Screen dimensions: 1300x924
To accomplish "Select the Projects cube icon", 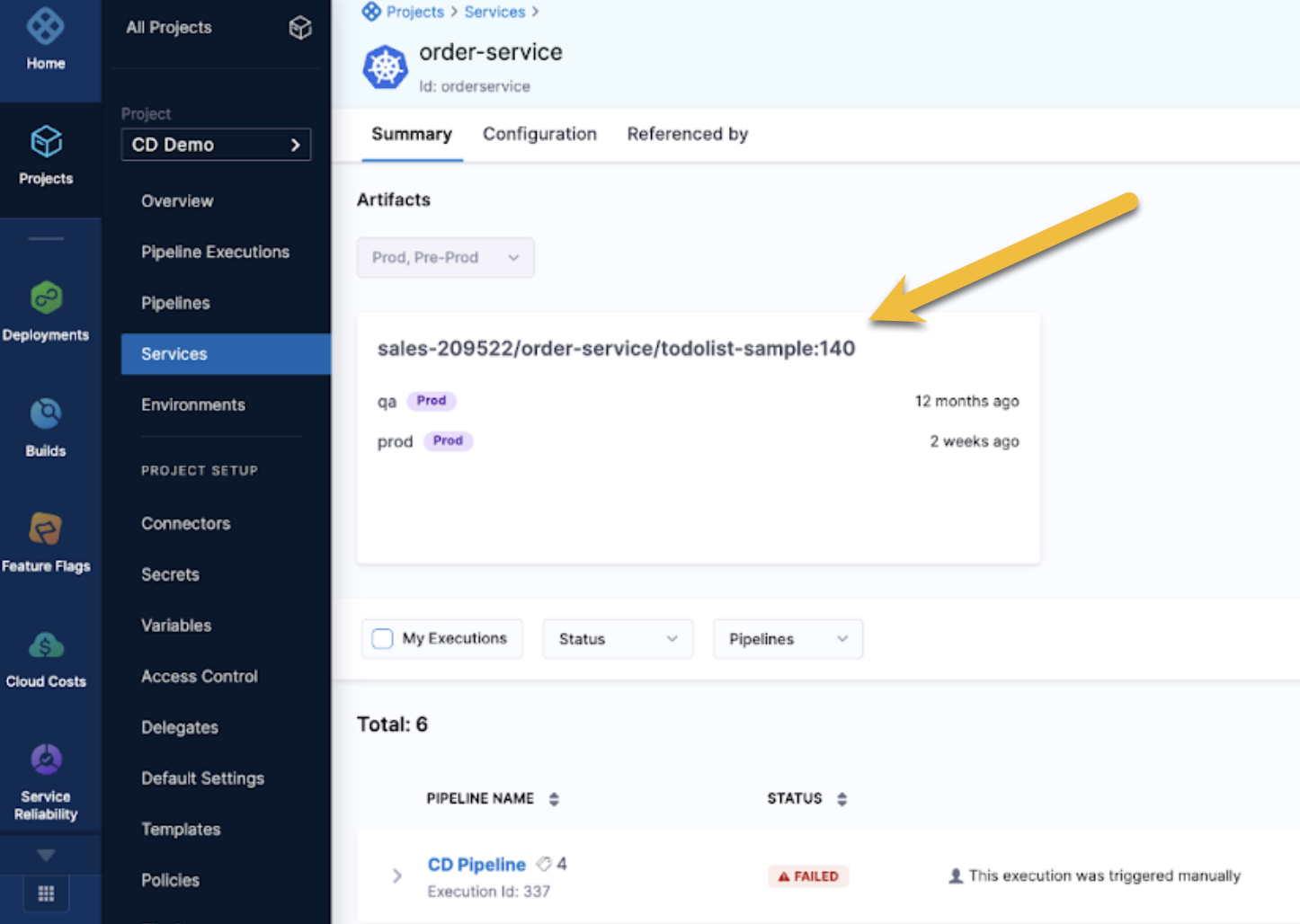I will [46, 142].
